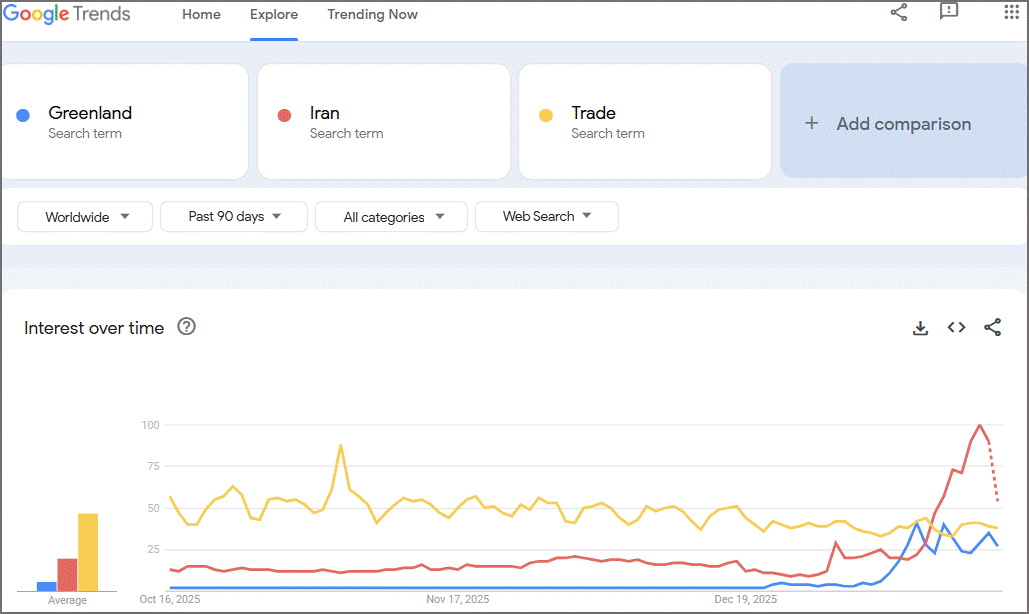Viewport: 1029px width, 614px height.
Task: Open help icon beside Interest over time
Action: (x=186, y=327)
